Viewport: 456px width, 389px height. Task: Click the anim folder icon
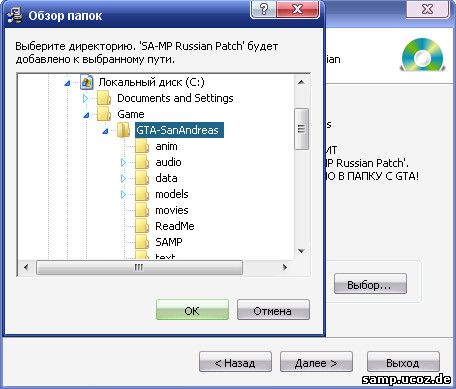tap(142, 146)
